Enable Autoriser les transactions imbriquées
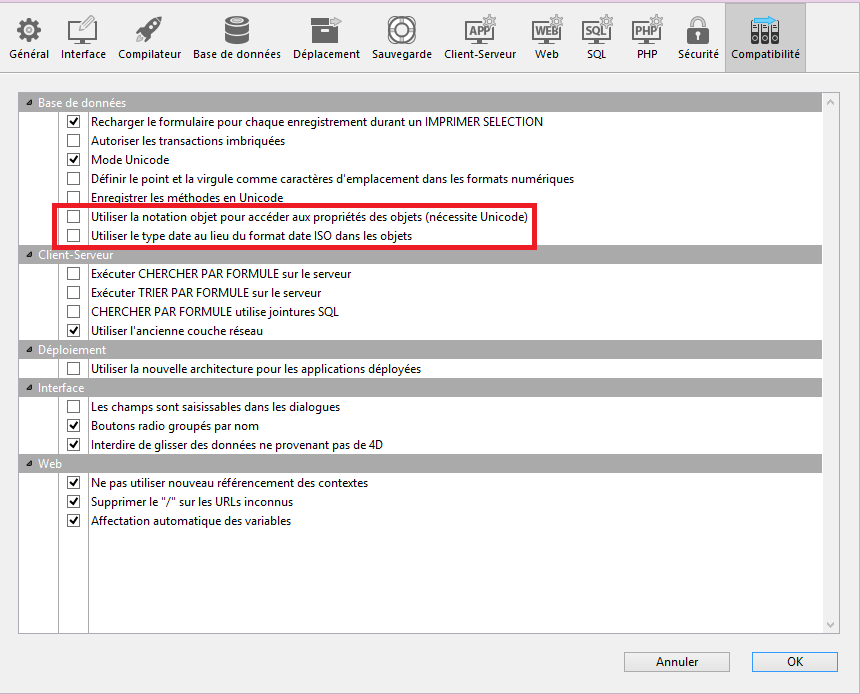This screenshot has height=694, width=860. click(x=73, y=140)
